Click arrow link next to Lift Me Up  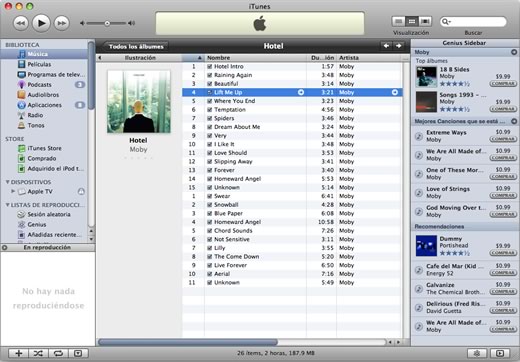point(301,92)
